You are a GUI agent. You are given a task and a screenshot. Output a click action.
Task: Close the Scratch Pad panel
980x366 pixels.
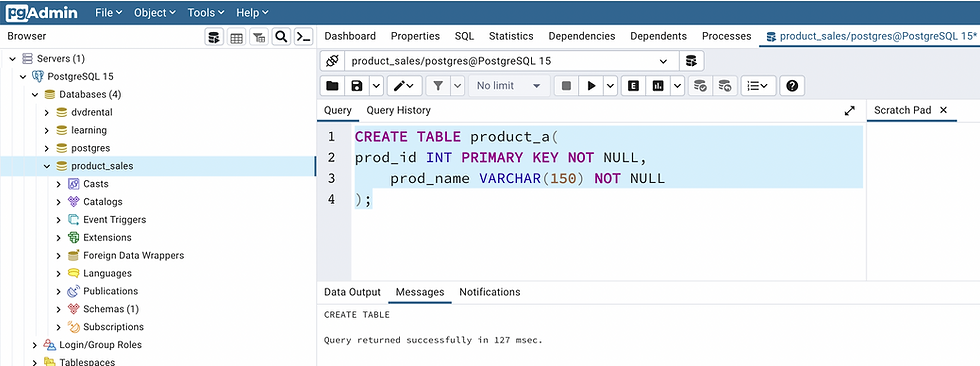pos(943,110)
